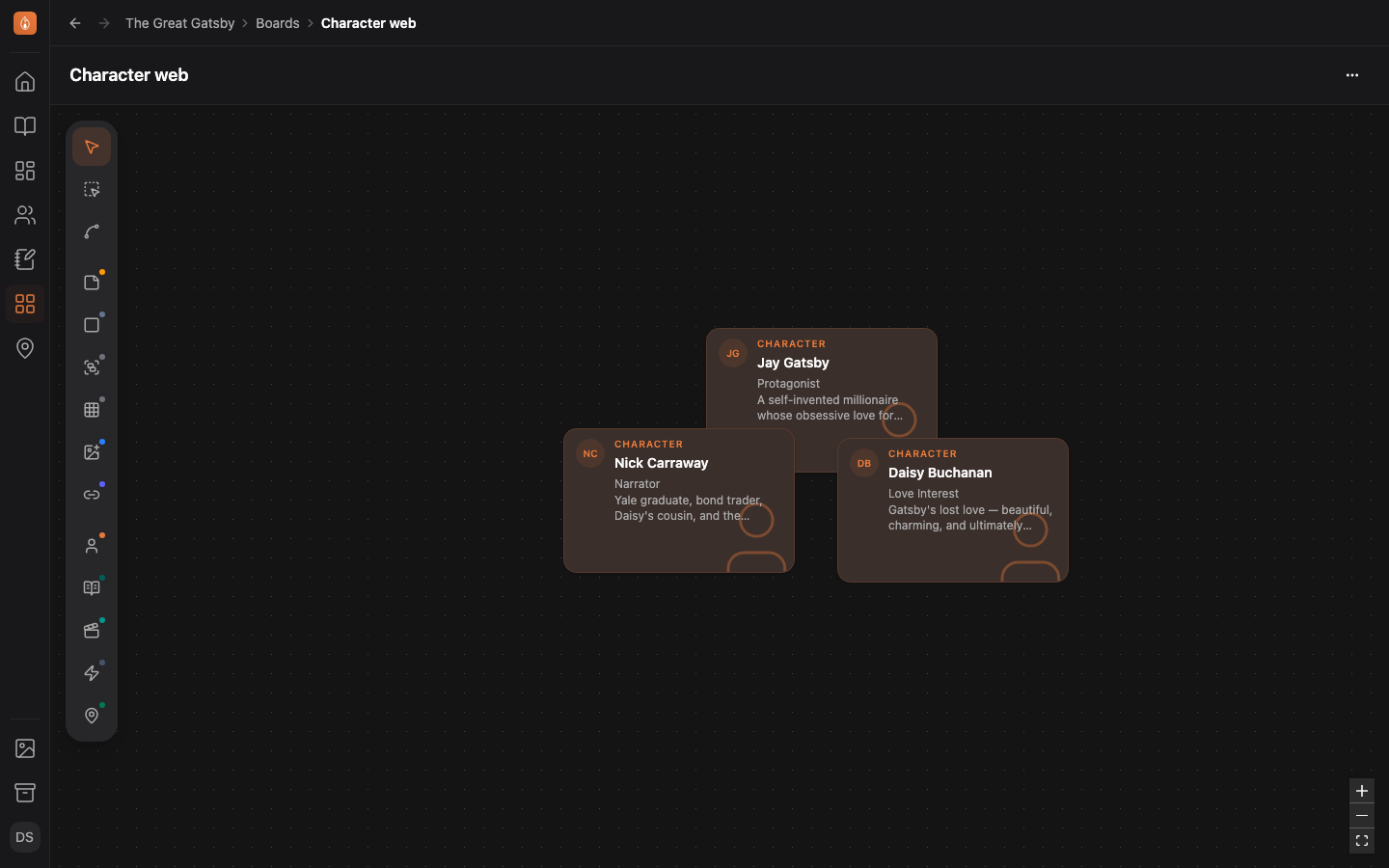Zoom in on the canvas
1389x868 pixels.
tap(1362, 791)
